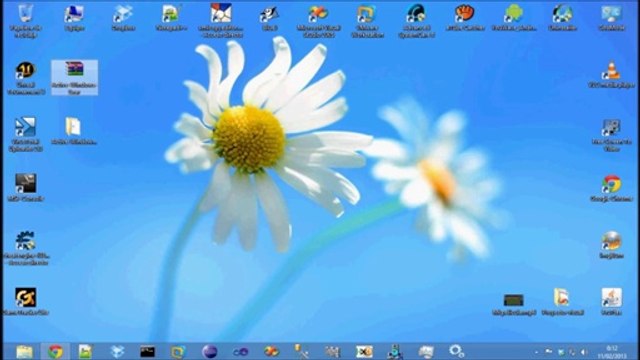640x360 pixels.
Task: Switch to Google Chrome in the taskbar
Action: 56,351
